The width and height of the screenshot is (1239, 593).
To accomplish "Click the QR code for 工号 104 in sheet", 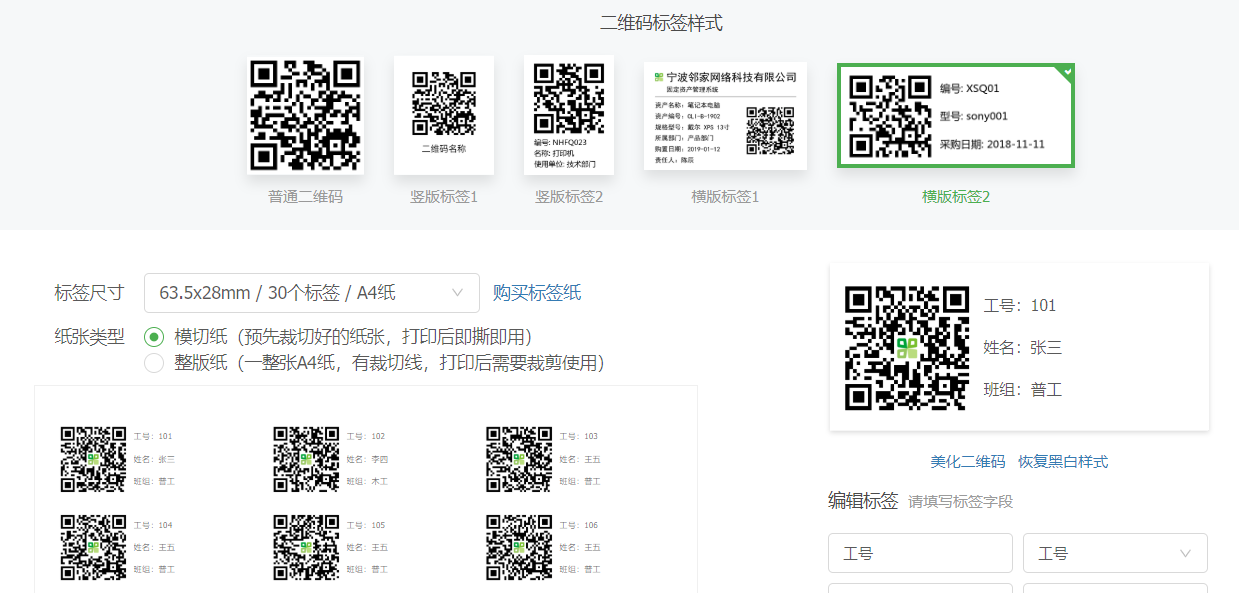I will pos(93,547).
